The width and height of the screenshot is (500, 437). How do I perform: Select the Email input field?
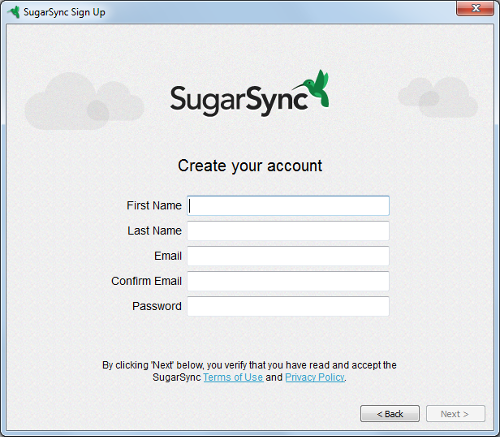point(288,256)
